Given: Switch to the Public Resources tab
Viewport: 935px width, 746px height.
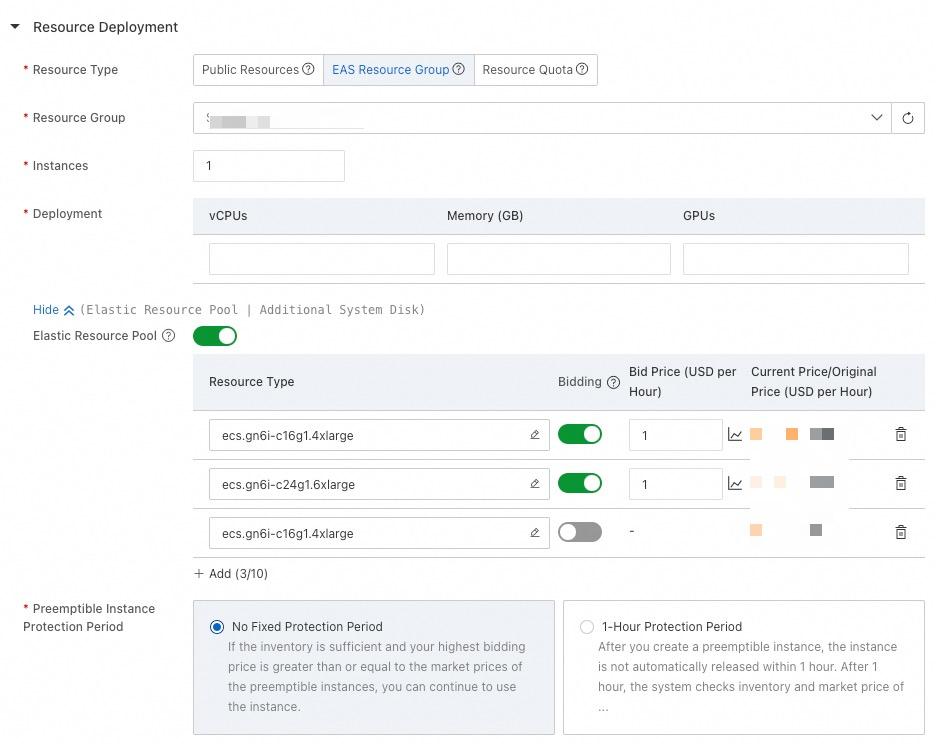Looking at the screenshot, I should [250, 70].
